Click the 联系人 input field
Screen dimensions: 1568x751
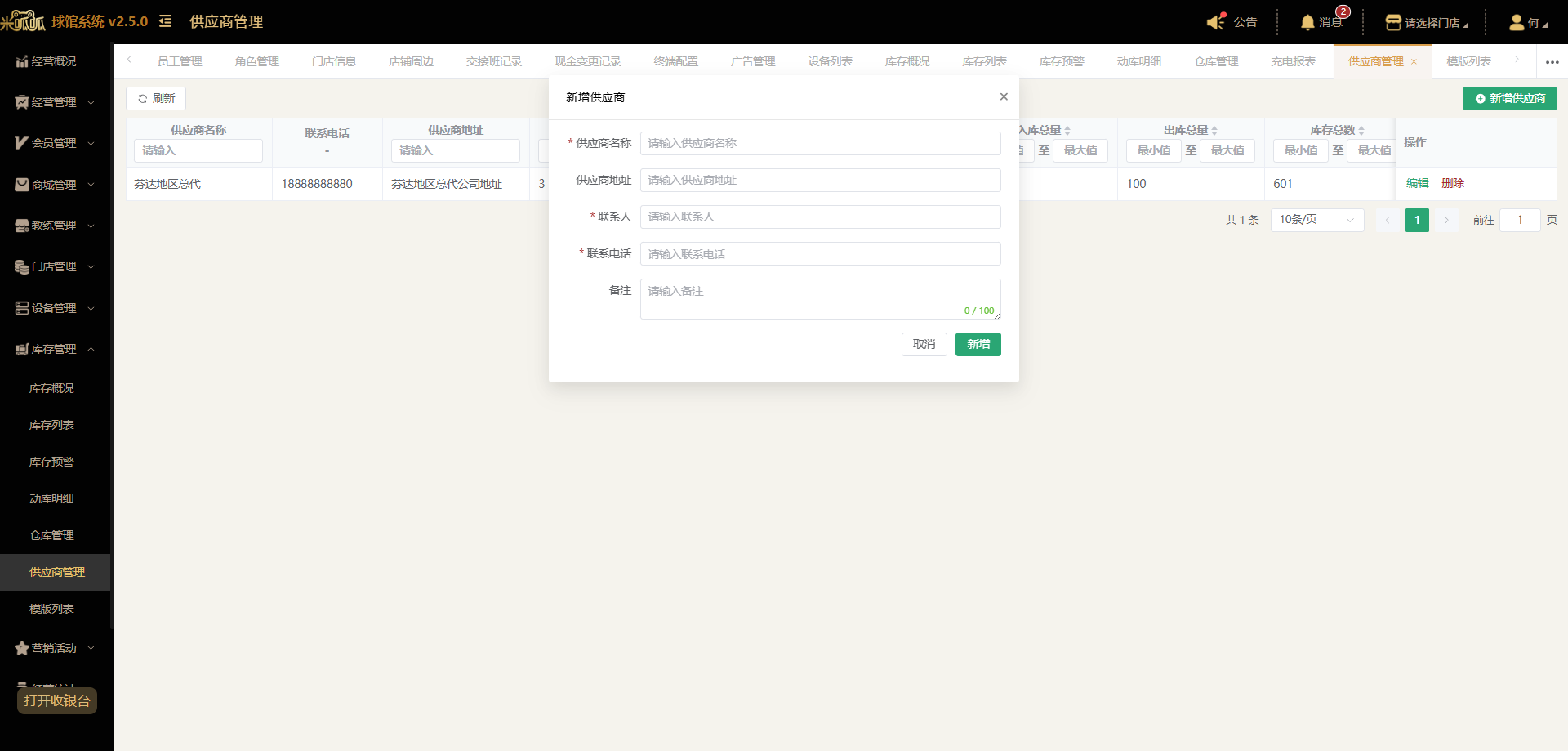(820, 217)
